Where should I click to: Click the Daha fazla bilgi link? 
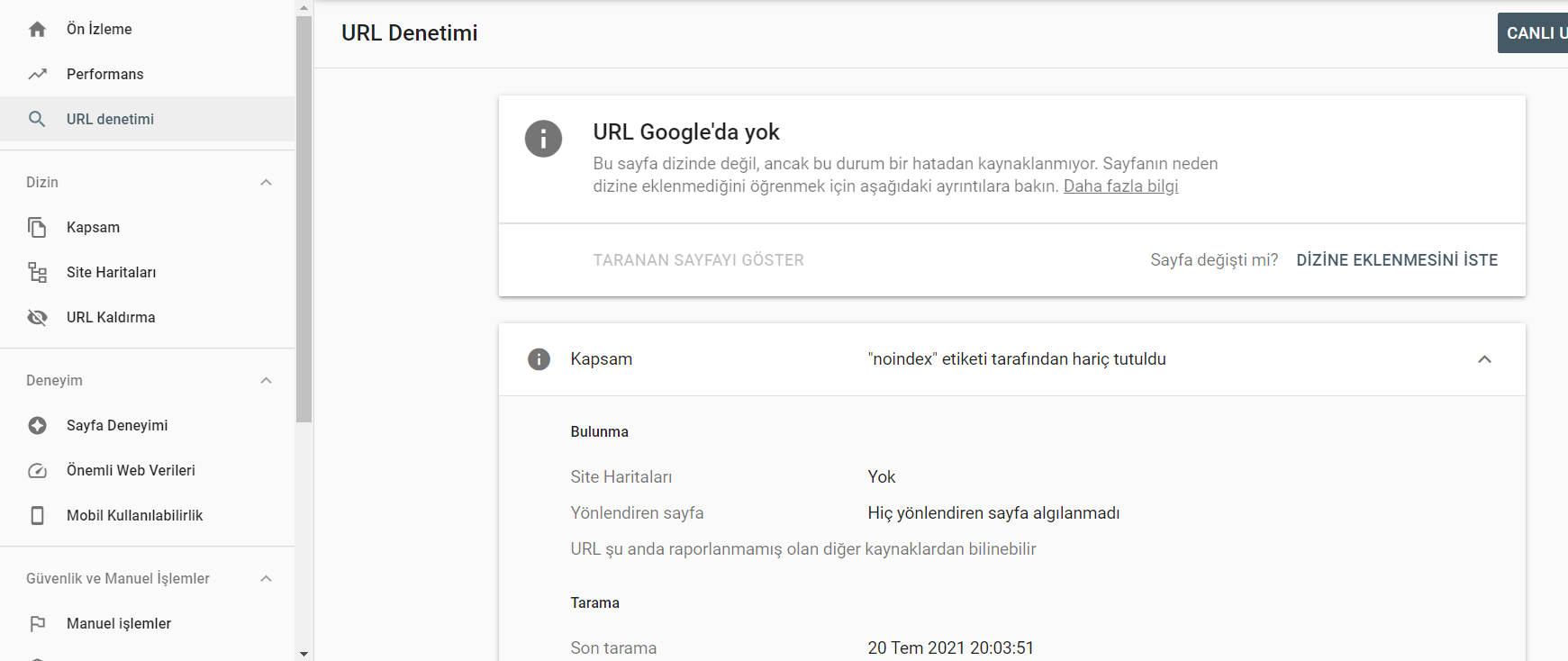coord(1120,186)
